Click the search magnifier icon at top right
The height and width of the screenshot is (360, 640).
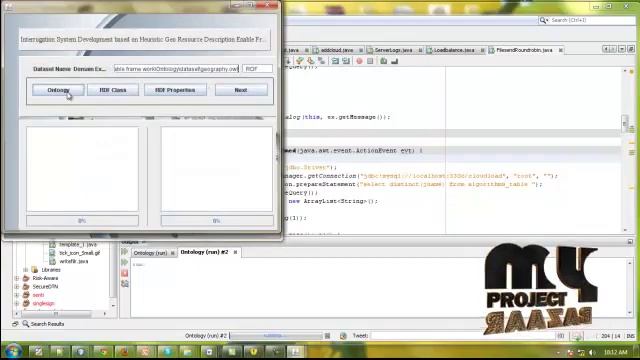tap(543, 20)
